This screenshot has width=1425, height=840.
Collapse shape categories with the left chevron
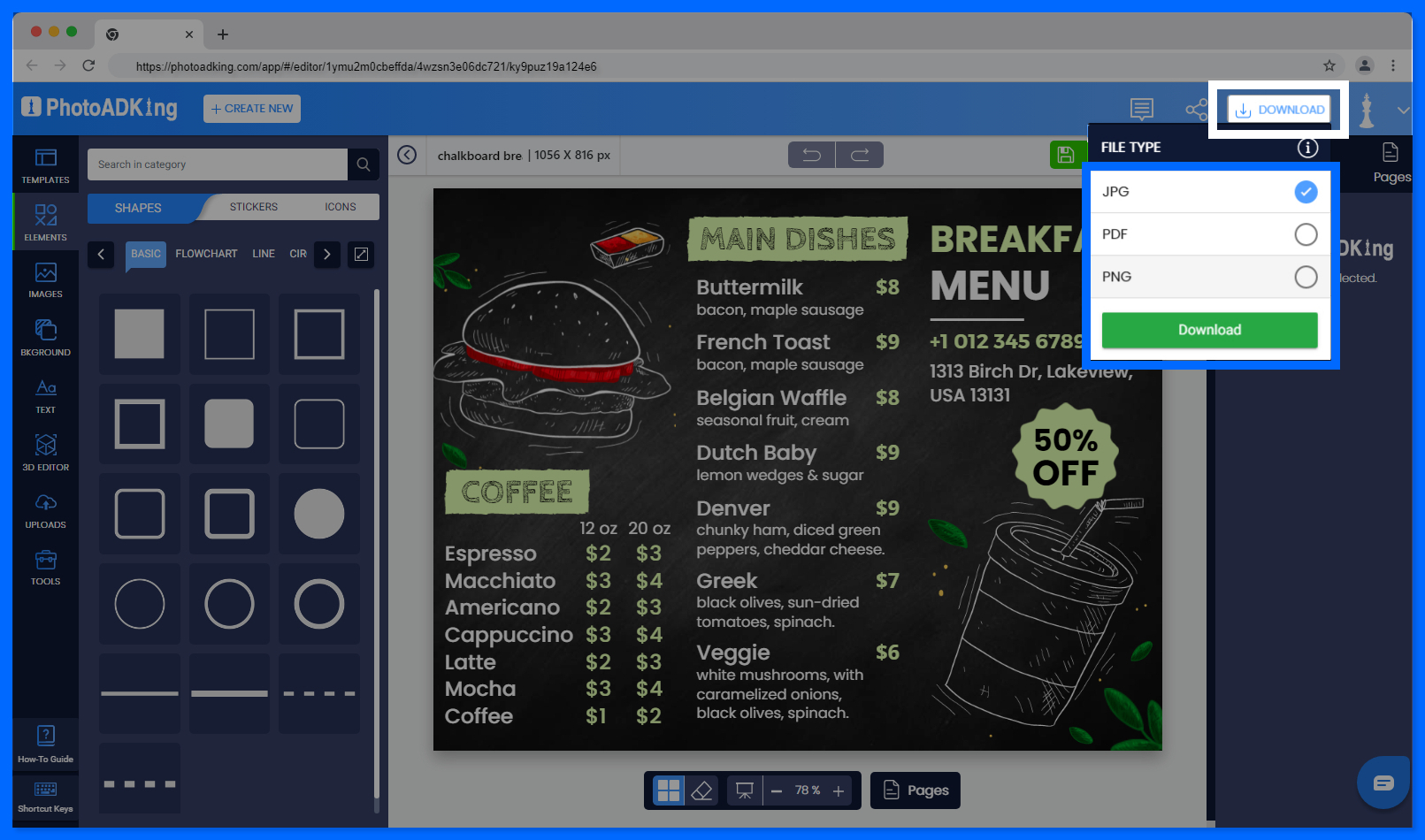click(x=101, y=255)
